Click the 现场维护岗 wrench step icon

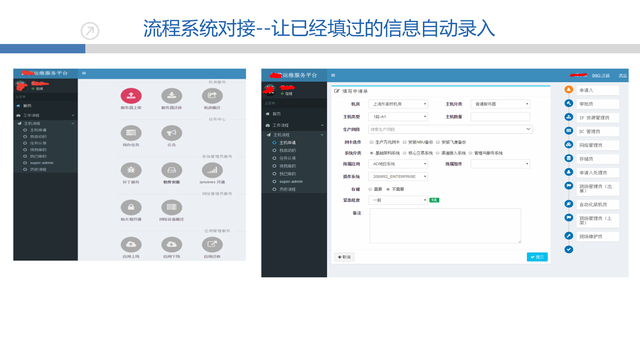[569, 236]
